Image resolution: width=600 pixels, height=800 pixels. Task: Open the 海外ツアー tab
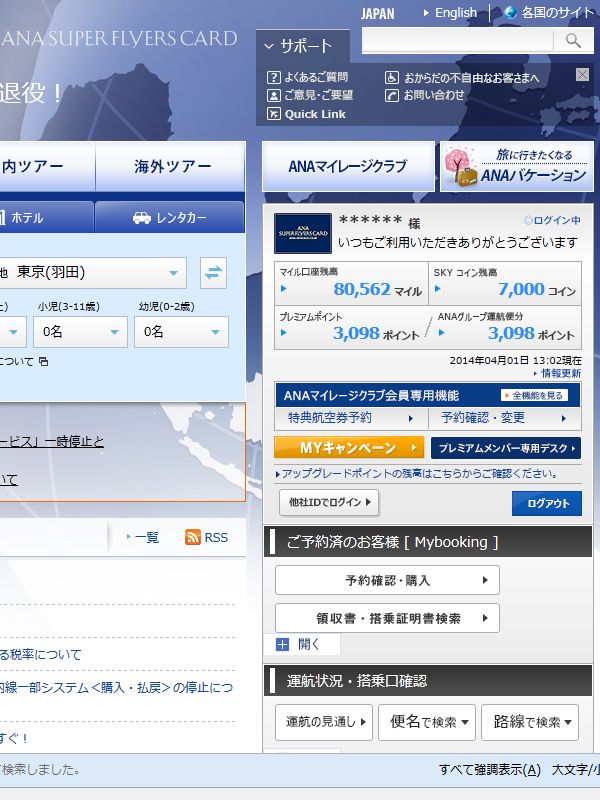point(170,166)
